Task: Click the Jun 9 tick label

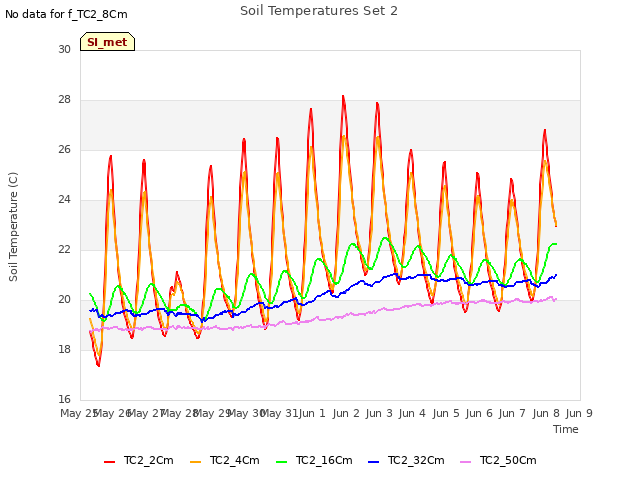Action: [579, 413]
